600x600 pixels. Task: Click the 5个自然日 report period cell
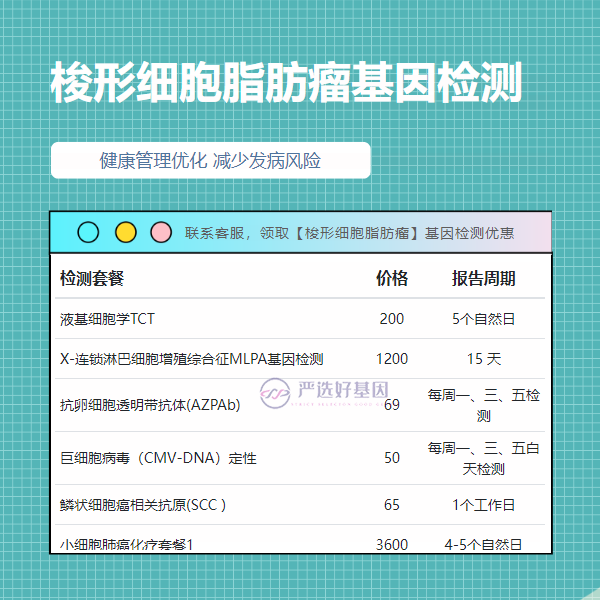[484, 319]
